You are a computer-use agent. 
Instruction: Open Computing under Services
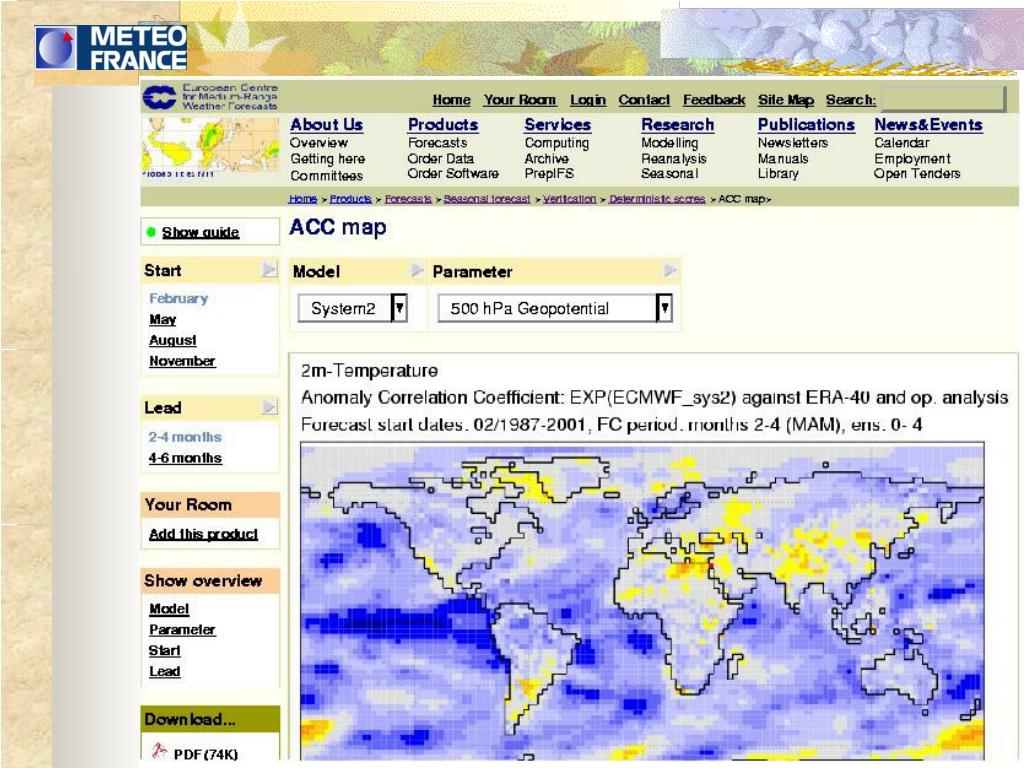tap(556, 143)
